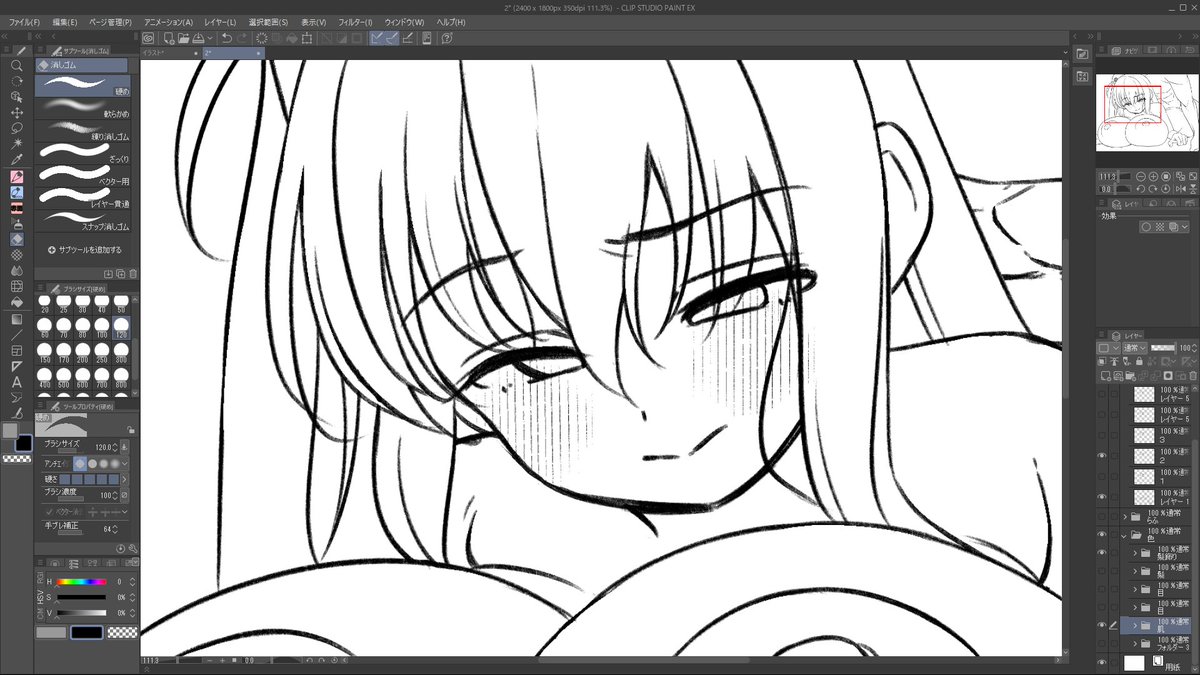This screenshot has height=675, width=1200.
Task: Click the help question mark toolbar icon
Action: tap(447, 38)
